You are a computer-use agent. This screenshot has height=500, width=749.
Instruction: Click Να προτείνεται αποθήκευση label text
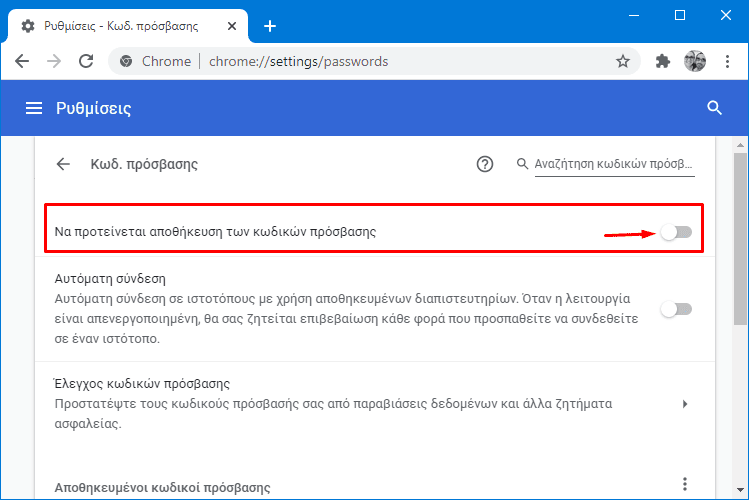215,232
